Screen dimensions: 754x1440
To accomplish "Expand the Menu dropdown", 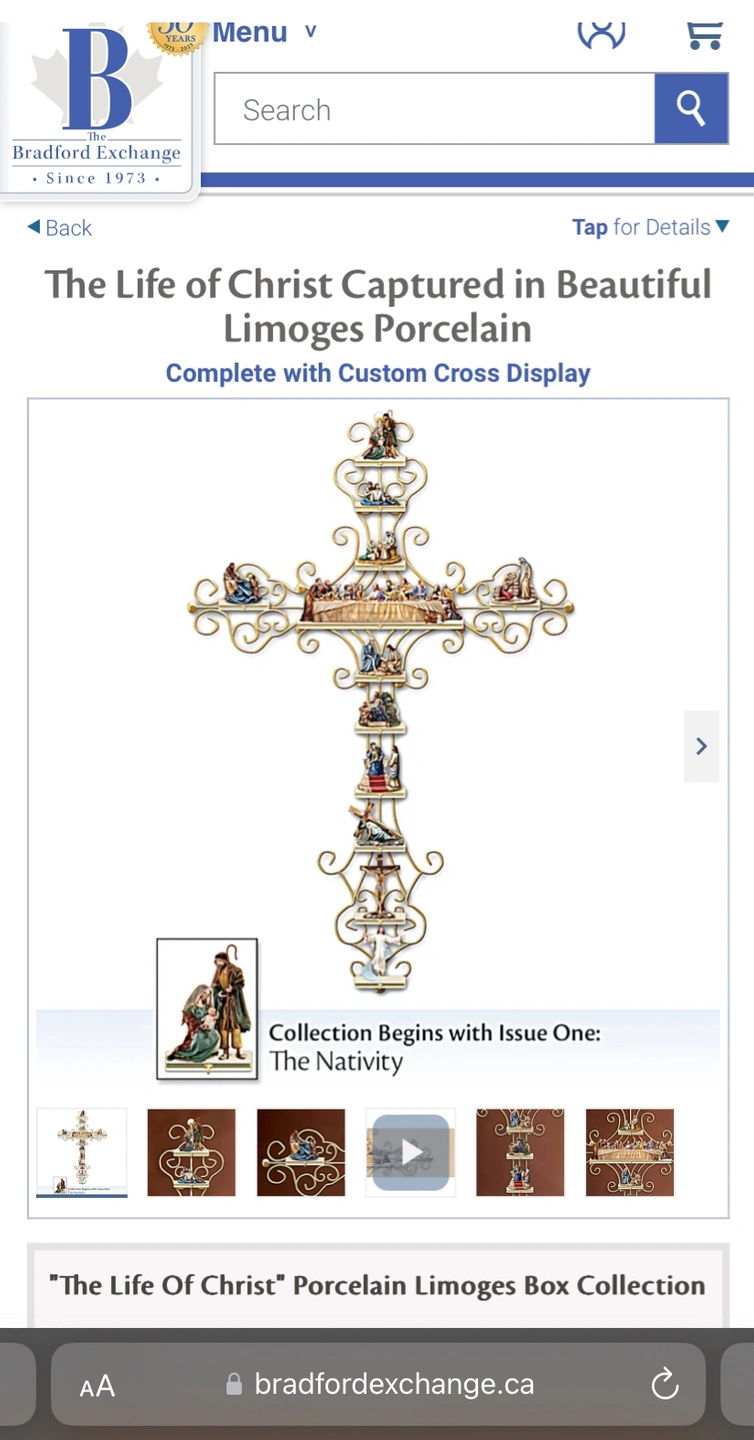I will (x=264, y=32).
